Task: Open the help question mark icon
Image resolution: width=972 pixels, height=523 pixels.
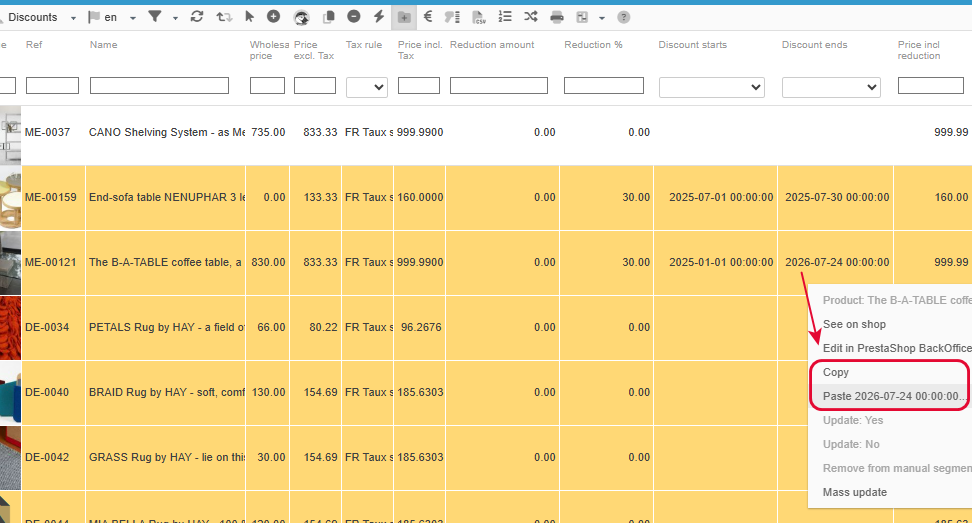Action: pyautogui.click(x=624, y=17)
